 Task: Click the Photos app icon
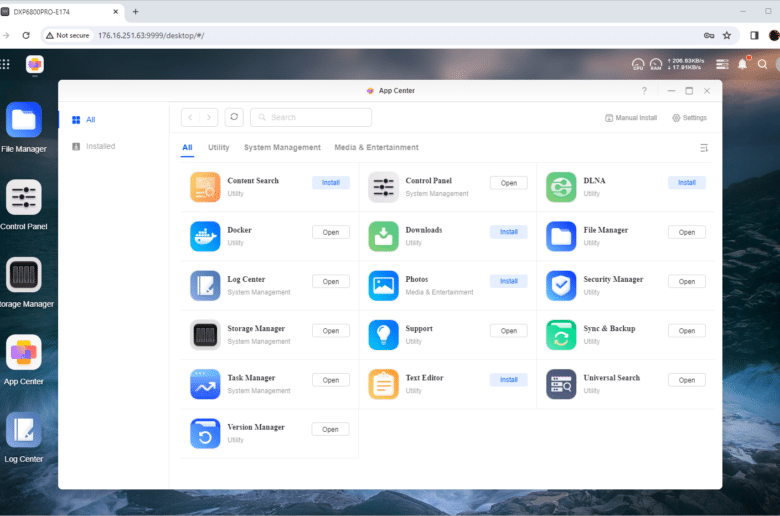tap(384, 286)
